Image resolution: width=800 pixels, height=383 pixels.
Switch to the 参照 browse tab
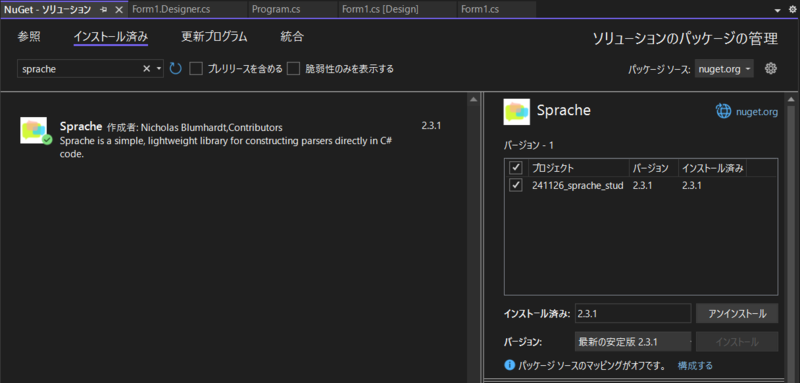coord(29,37)
